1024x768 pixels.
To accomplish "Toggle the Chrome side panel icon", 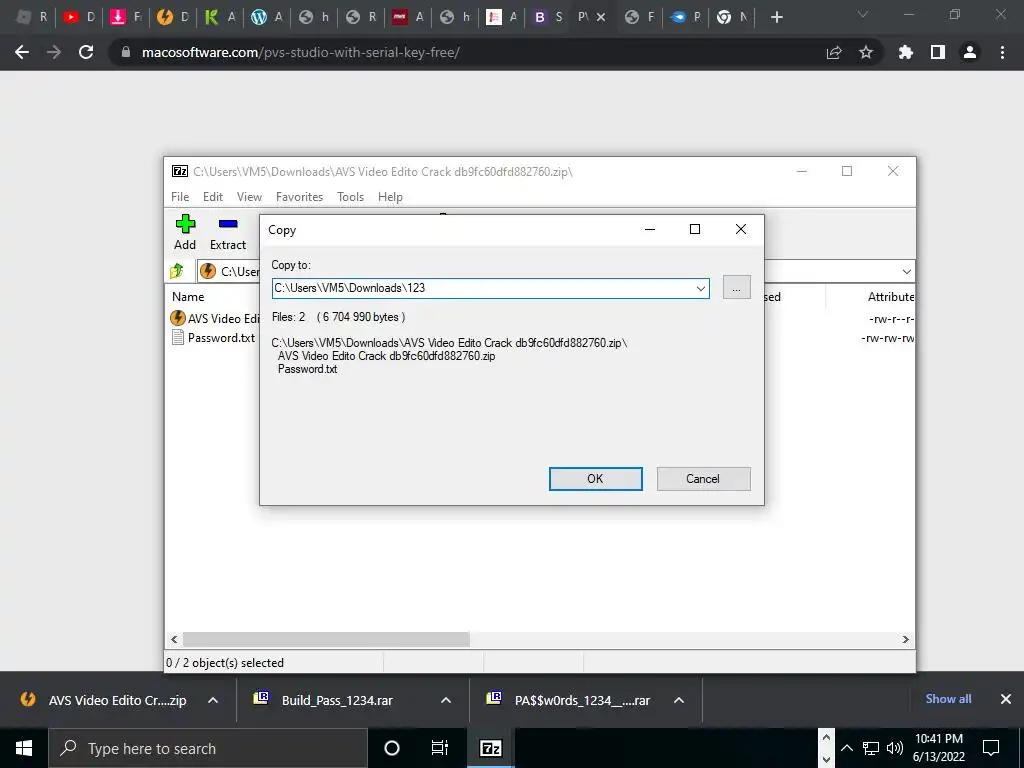I will tap(938, 52).
